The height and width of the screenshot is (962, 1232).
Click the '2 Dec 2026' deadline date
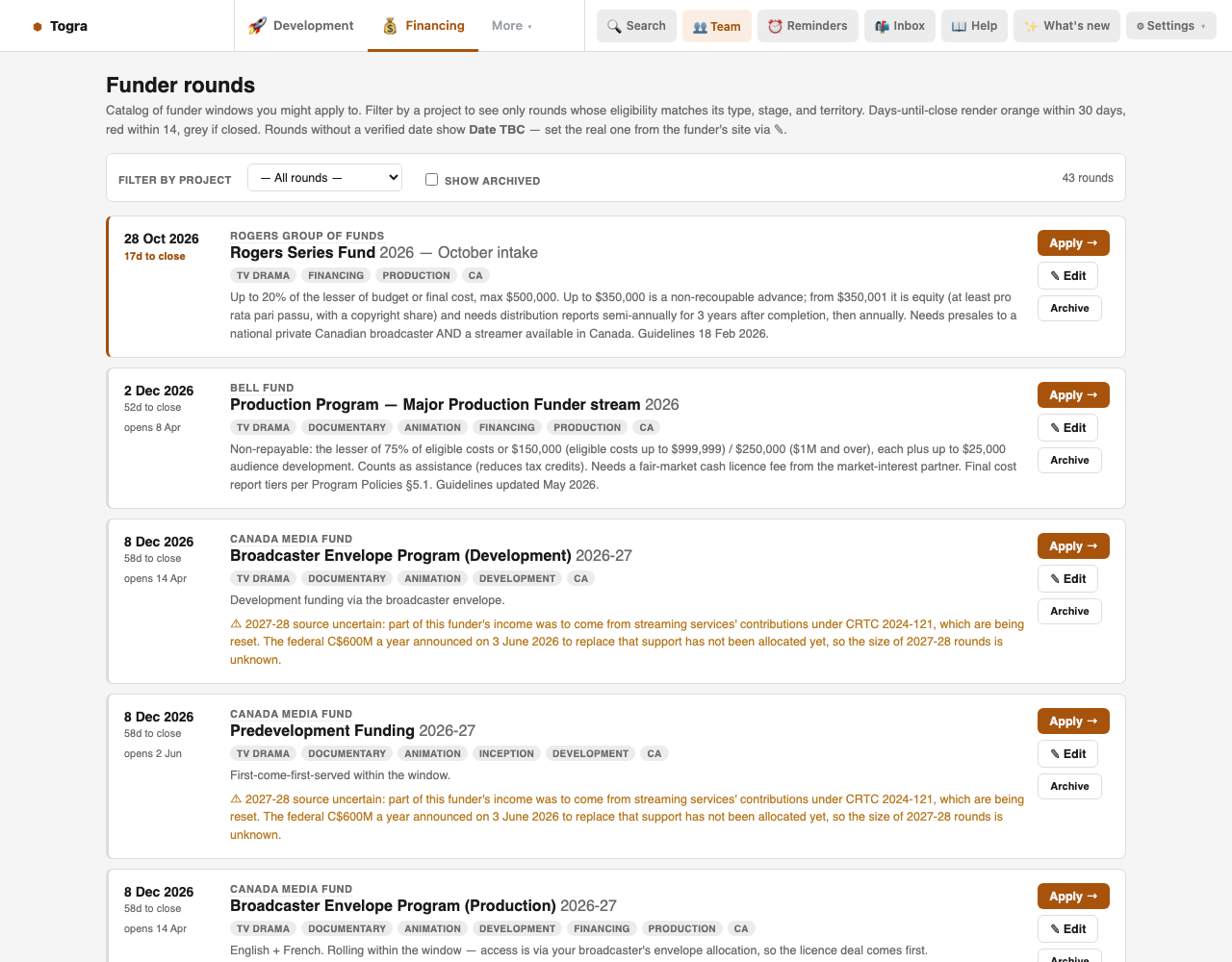159,391
